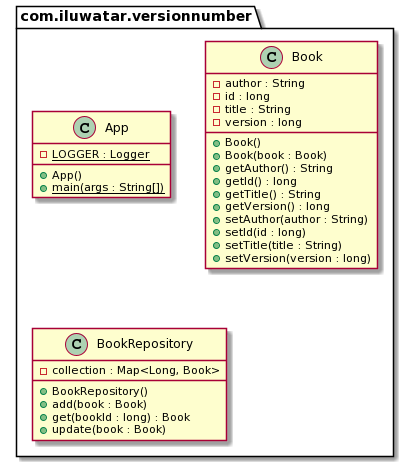Click the public marker beside BookRepository()
The width and height of the screenshot is (409, 462).
click(43, 392)
